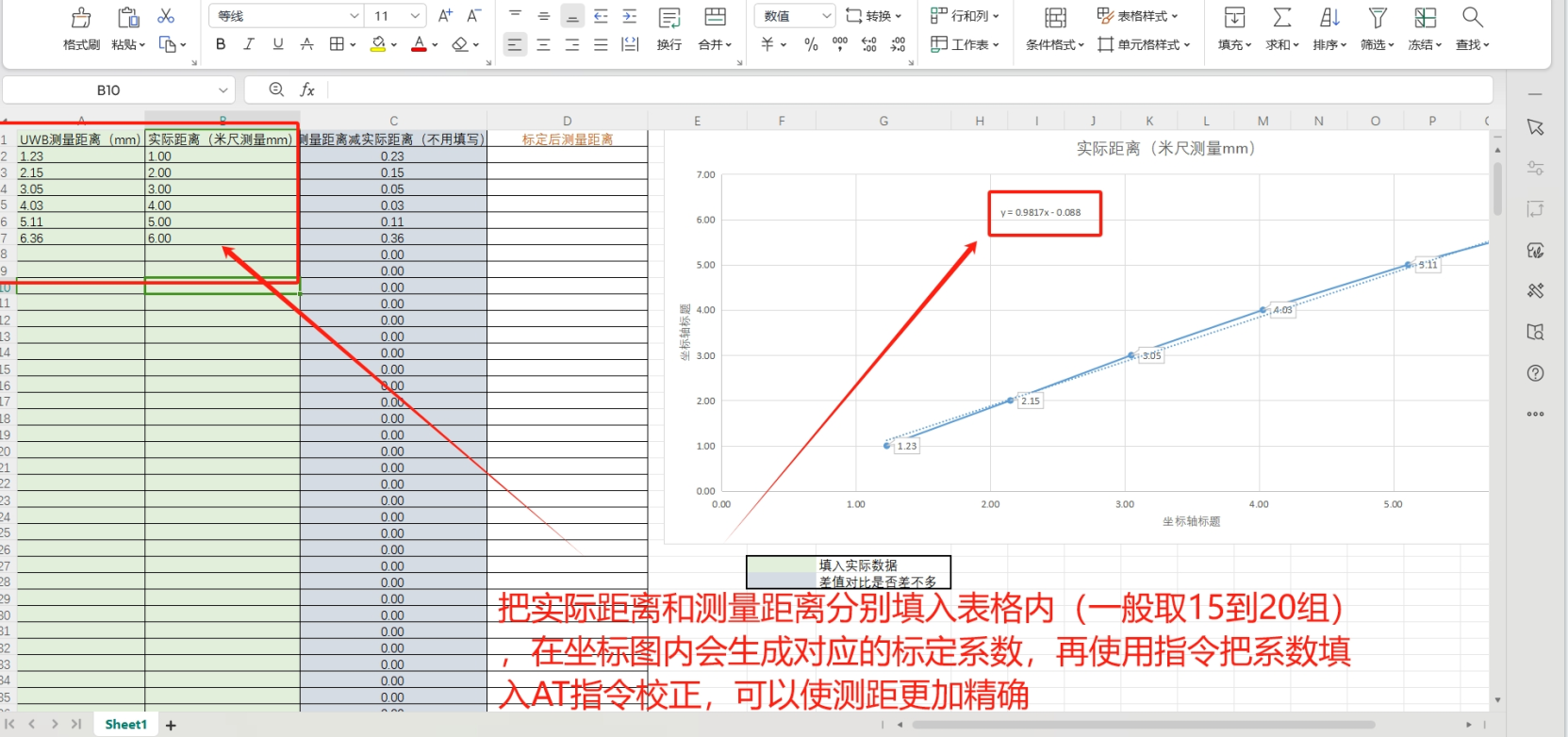Screen dimensions: 1568x737
Task: Click the Increase Indent icon
Action: coord(630,16)
